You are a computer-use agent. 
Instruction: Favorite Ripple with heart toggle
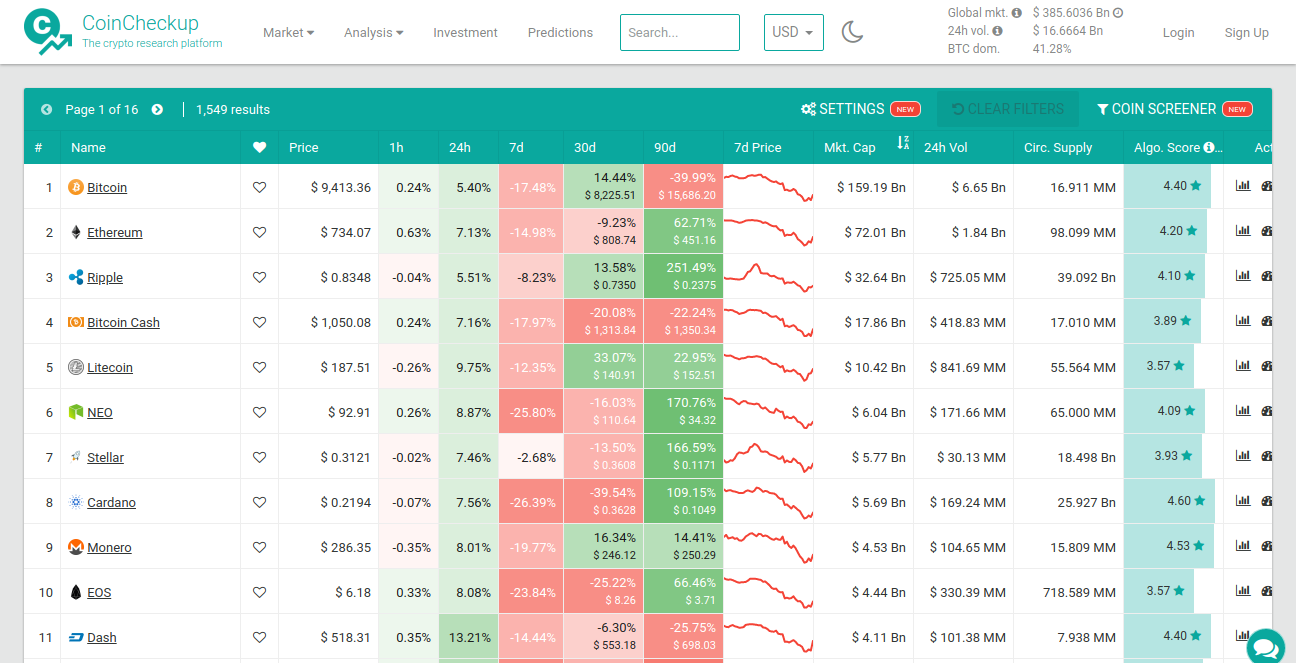pyautogui.click(x=259, y=277)
